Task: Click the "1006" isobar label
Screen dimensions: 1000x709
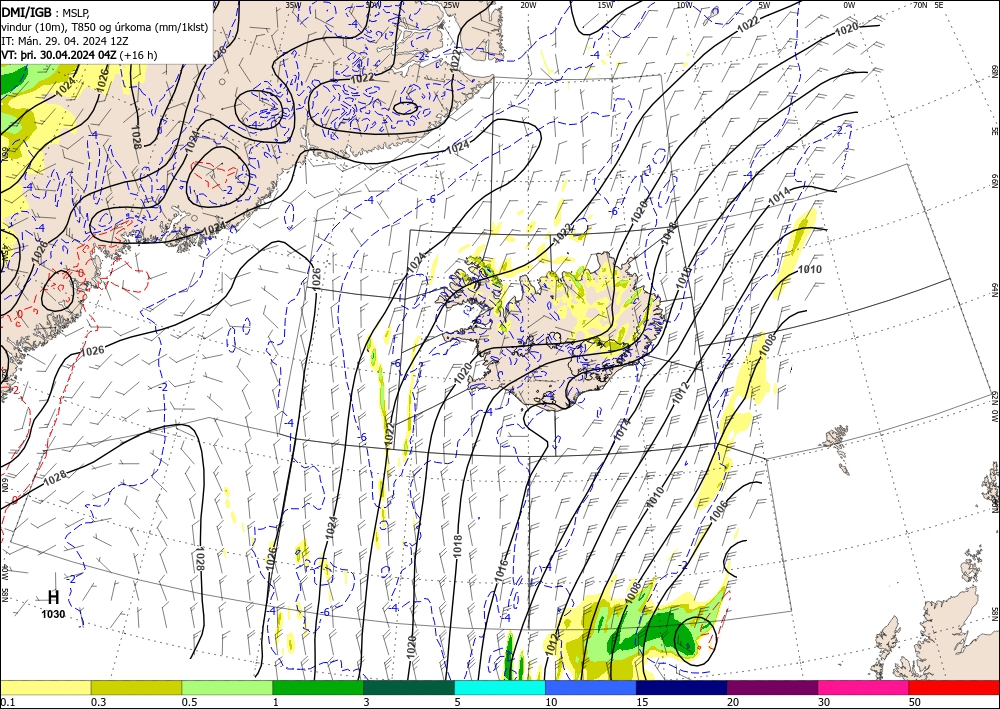Action: click(718, 511)
